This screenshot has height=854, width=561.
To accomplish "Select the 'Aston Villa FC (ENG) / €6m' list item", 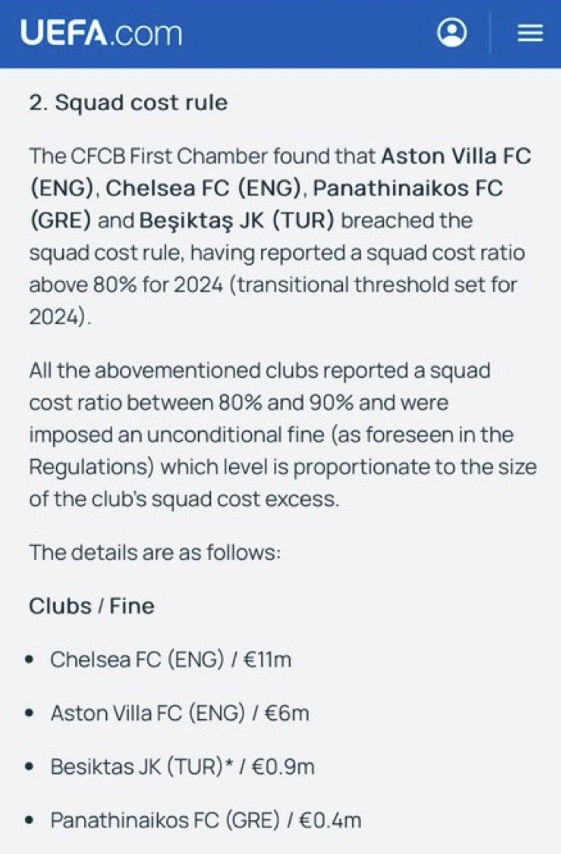I will 180,713.
